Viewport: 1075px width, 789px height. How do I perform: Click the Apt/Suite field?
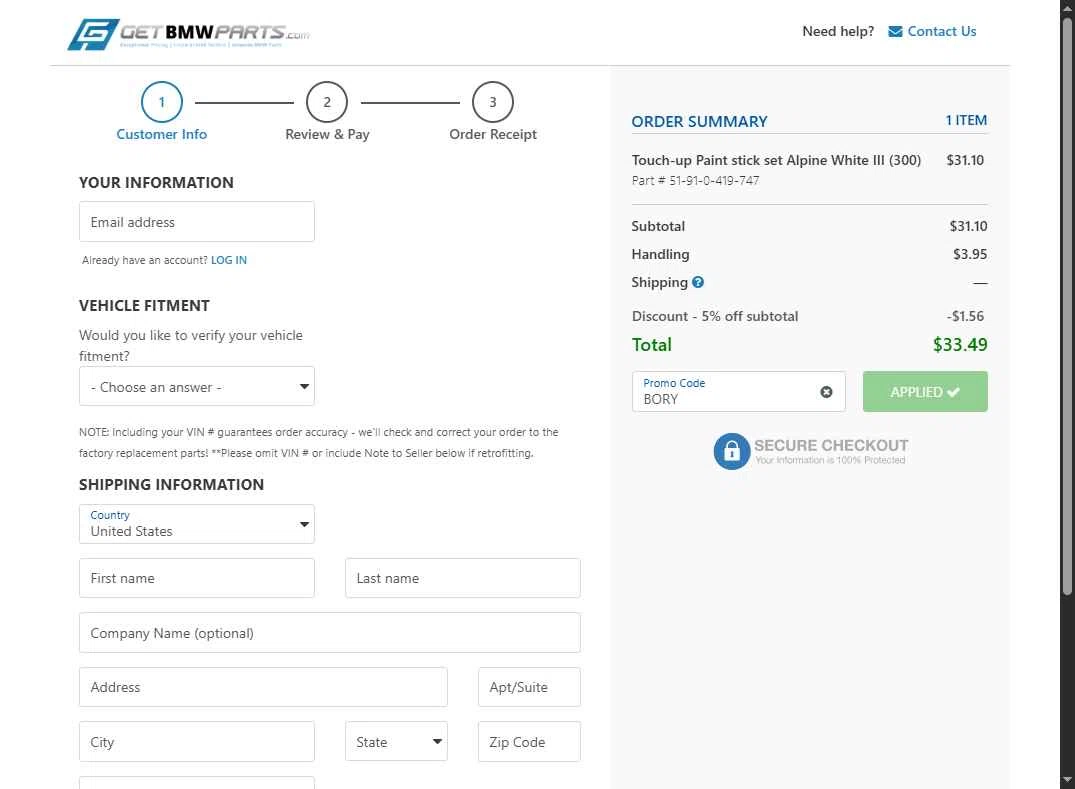tap(529, 687)
